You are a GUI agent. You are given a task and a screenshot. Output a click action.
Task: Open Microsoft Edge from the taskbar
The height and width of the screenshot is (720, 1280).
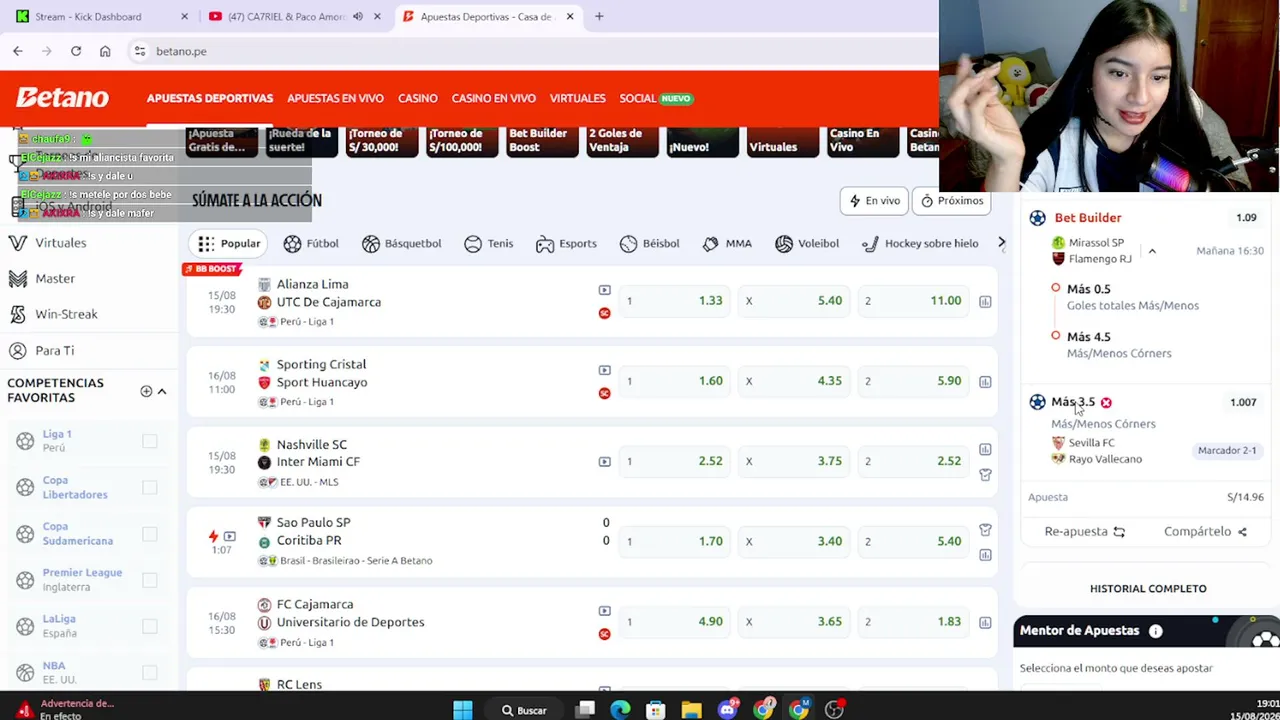pos(620,710)
